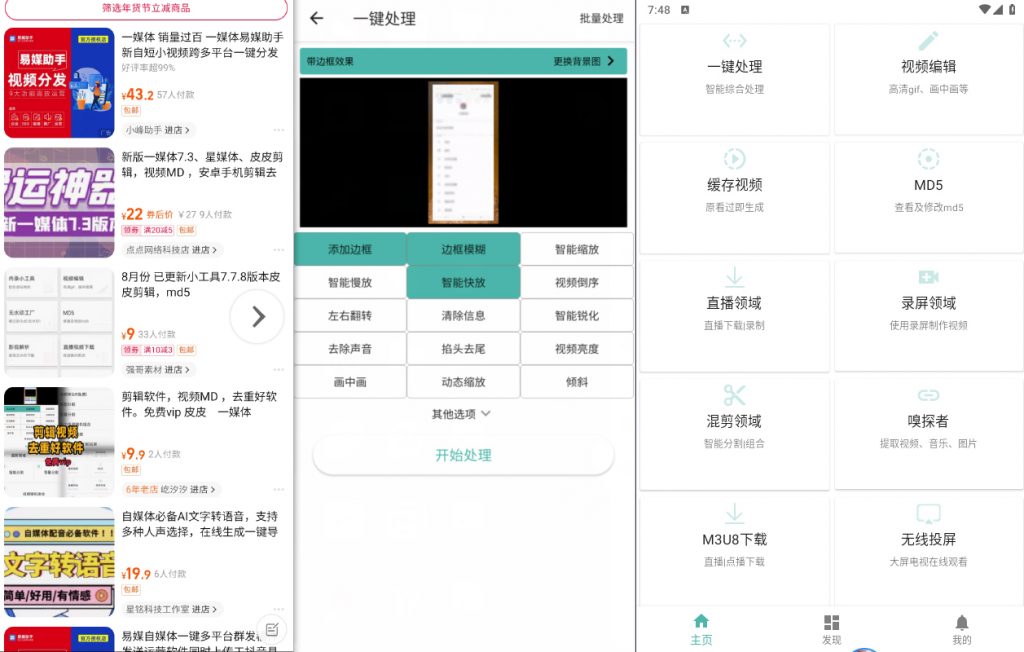Open 批量处理 at top right
Viewport: 1024px width, 652px height.
[x=601, y=18]
